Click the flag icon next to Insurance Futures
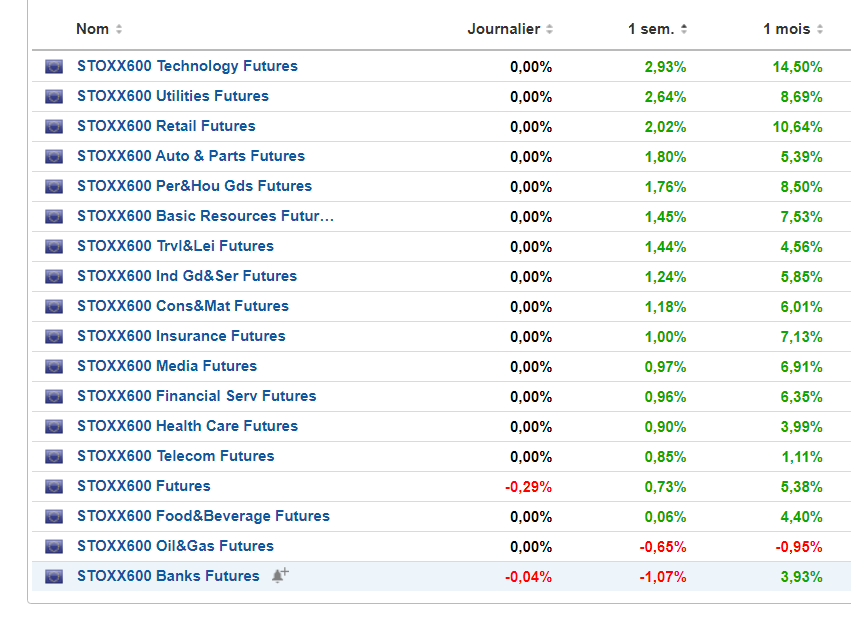 (54, 337)
